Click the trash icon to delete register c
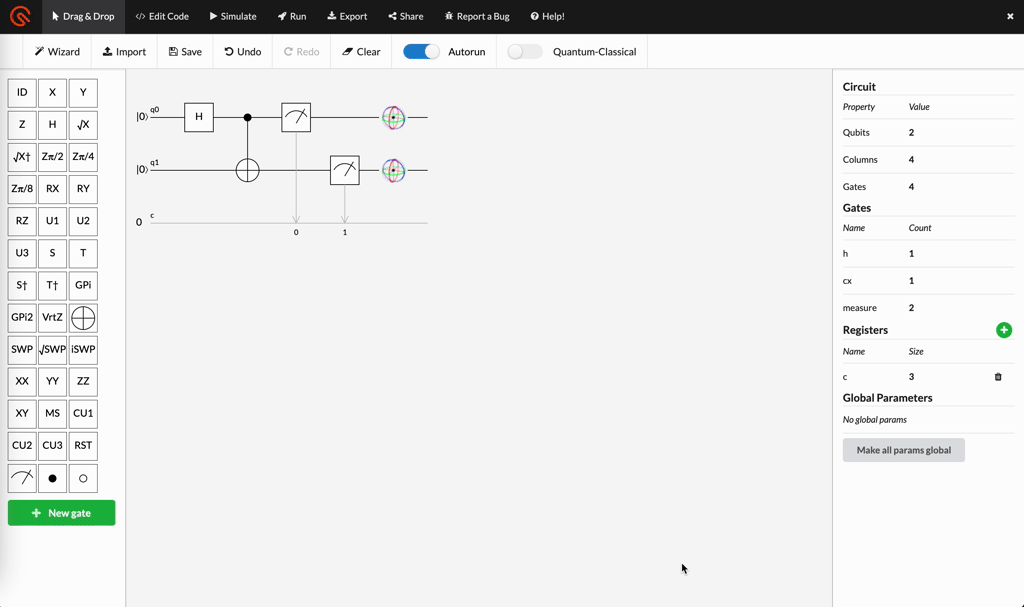1024x607 pixels. coord(997,376)
